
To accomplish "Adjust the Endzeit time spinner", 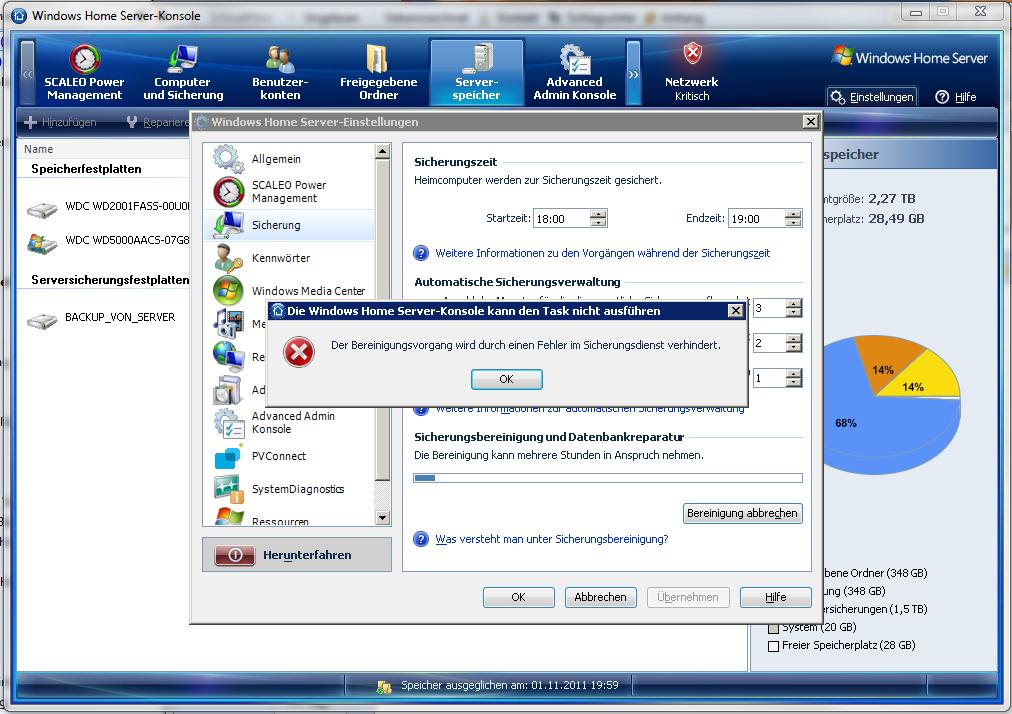I will [x=793, y=219].
